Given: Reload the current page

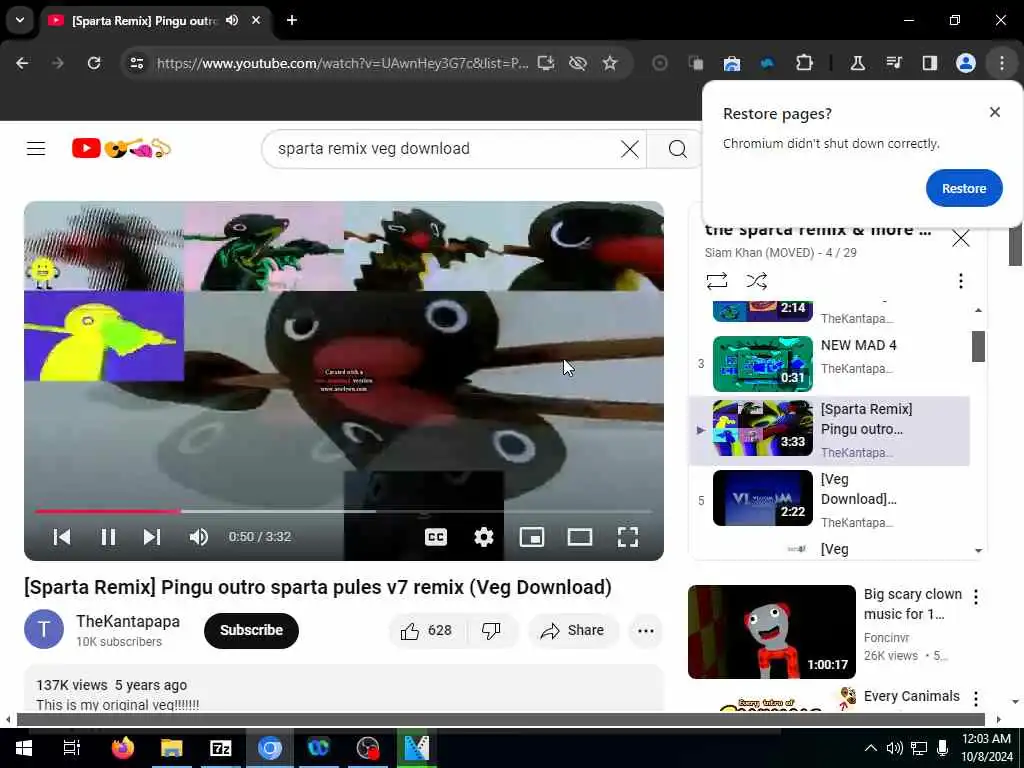Looking at the screenshot, I should 94,63.
